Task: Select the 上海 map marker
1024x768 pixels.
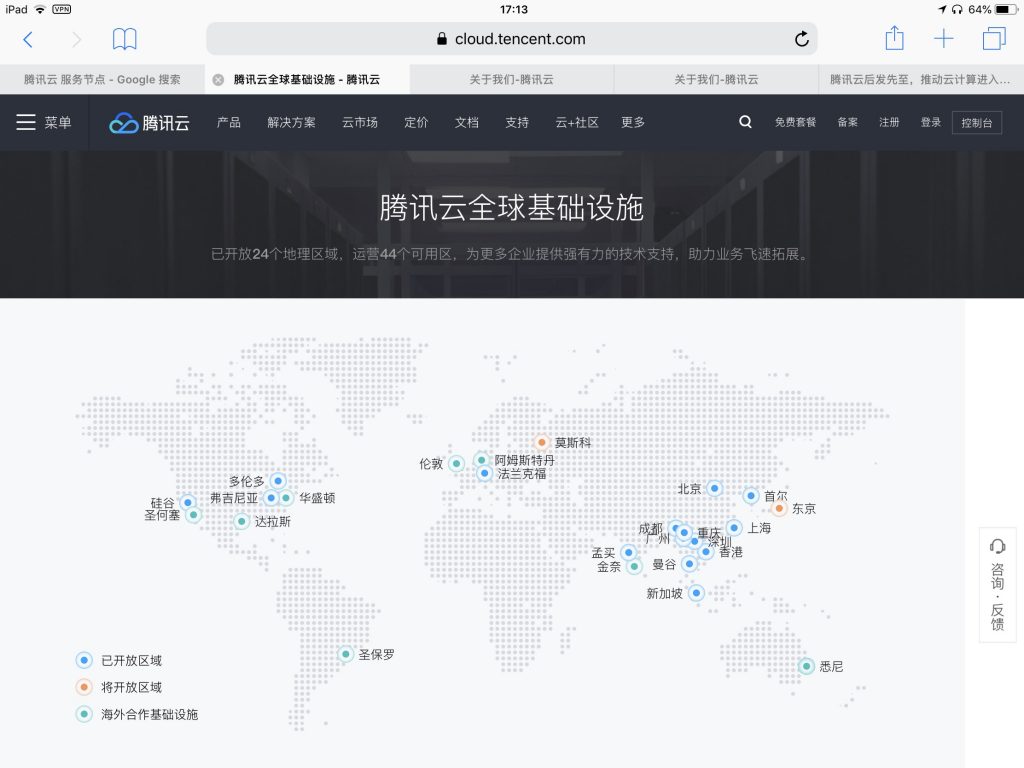Action: pos(734,527)
